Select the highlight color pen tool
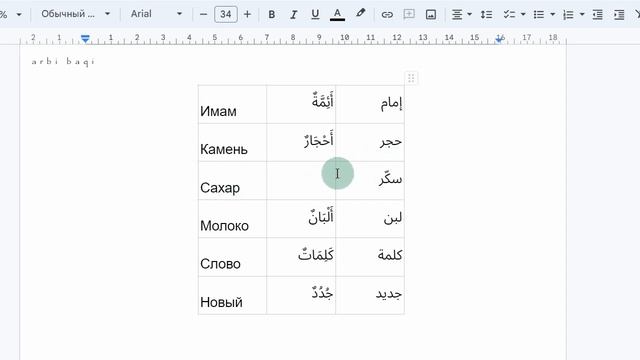This screenshot has width=640, height=360. (360, 14)
